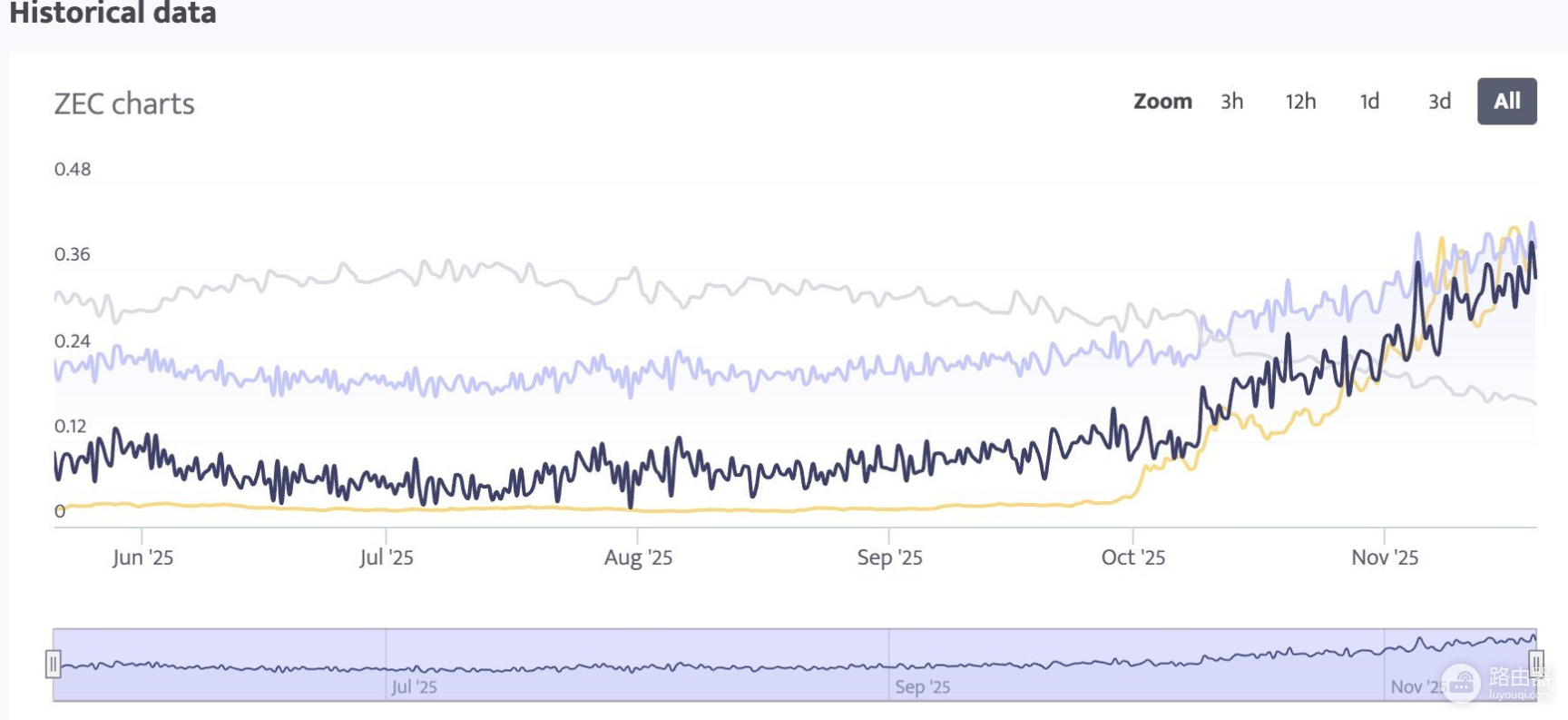1568x720 pixels.
Task: Click the Sep '25 navigator label
Action: click(923, 687)
